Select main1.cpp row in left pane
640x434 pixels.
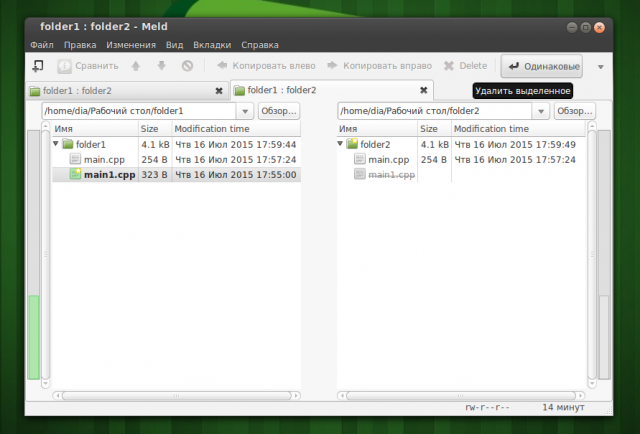(x=177, y=175)
